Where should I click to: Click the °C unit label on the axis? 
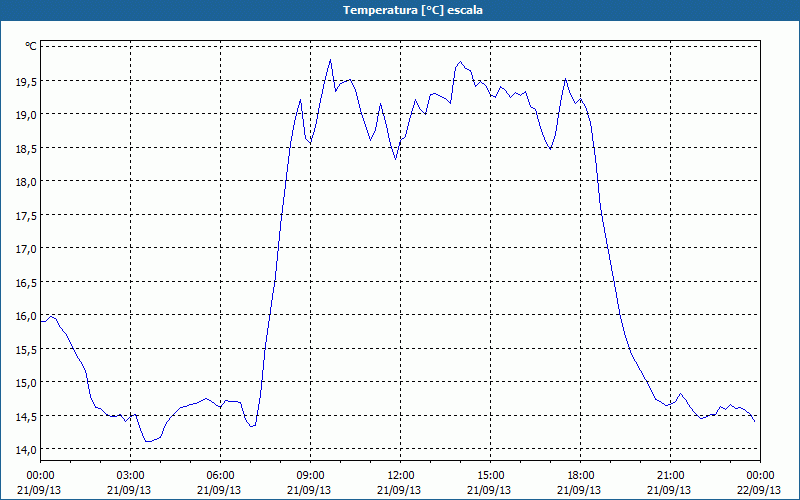31,46
